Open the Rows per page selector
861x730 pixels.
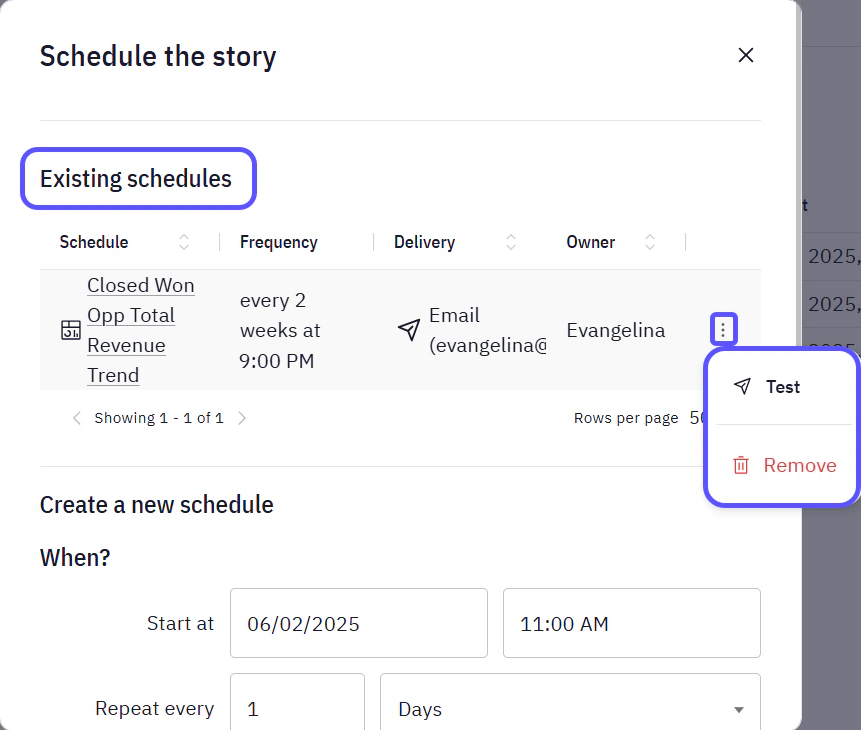tap(699, 418)
